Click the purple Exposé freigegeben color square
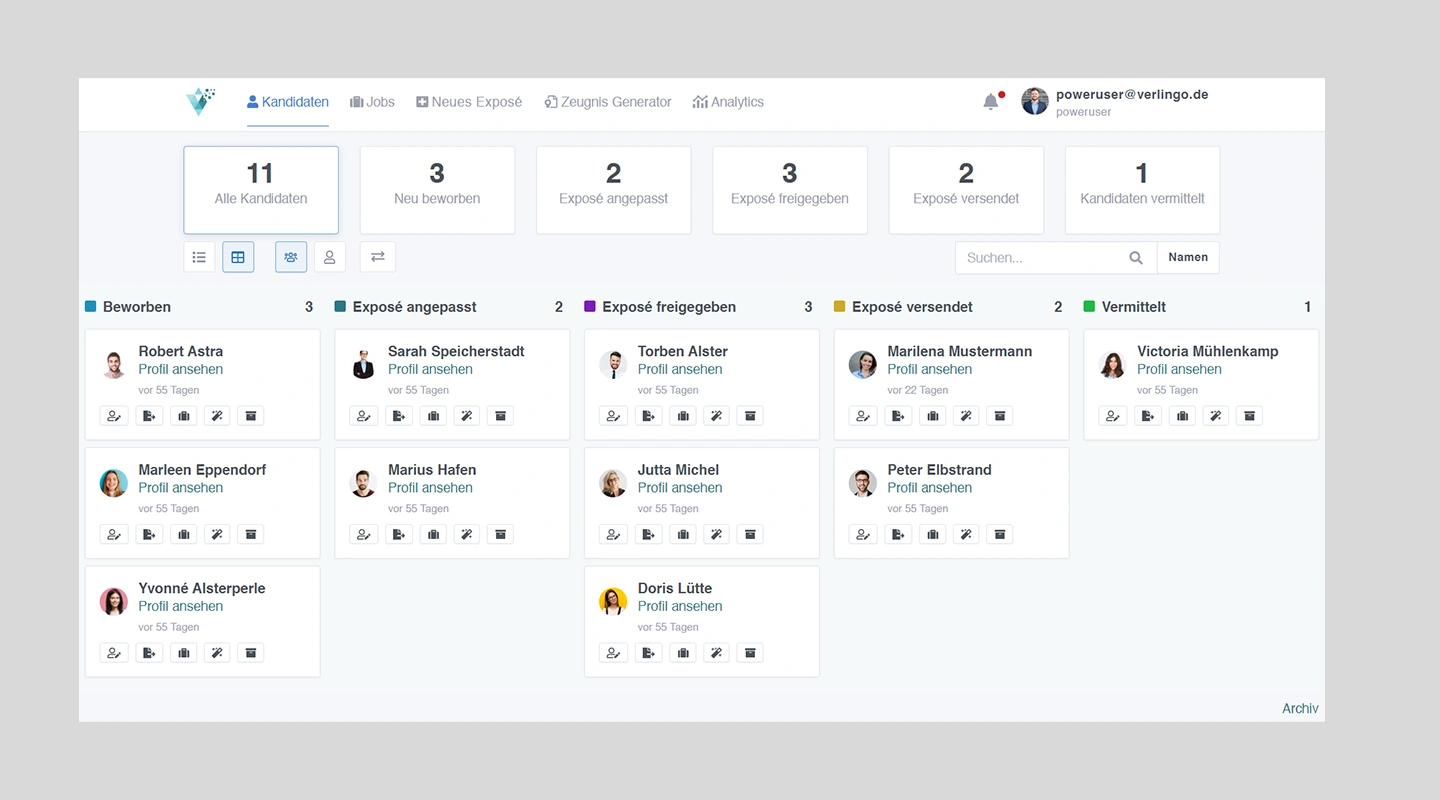This screenshot has width=1440, height=800. (x=590, y=306)
